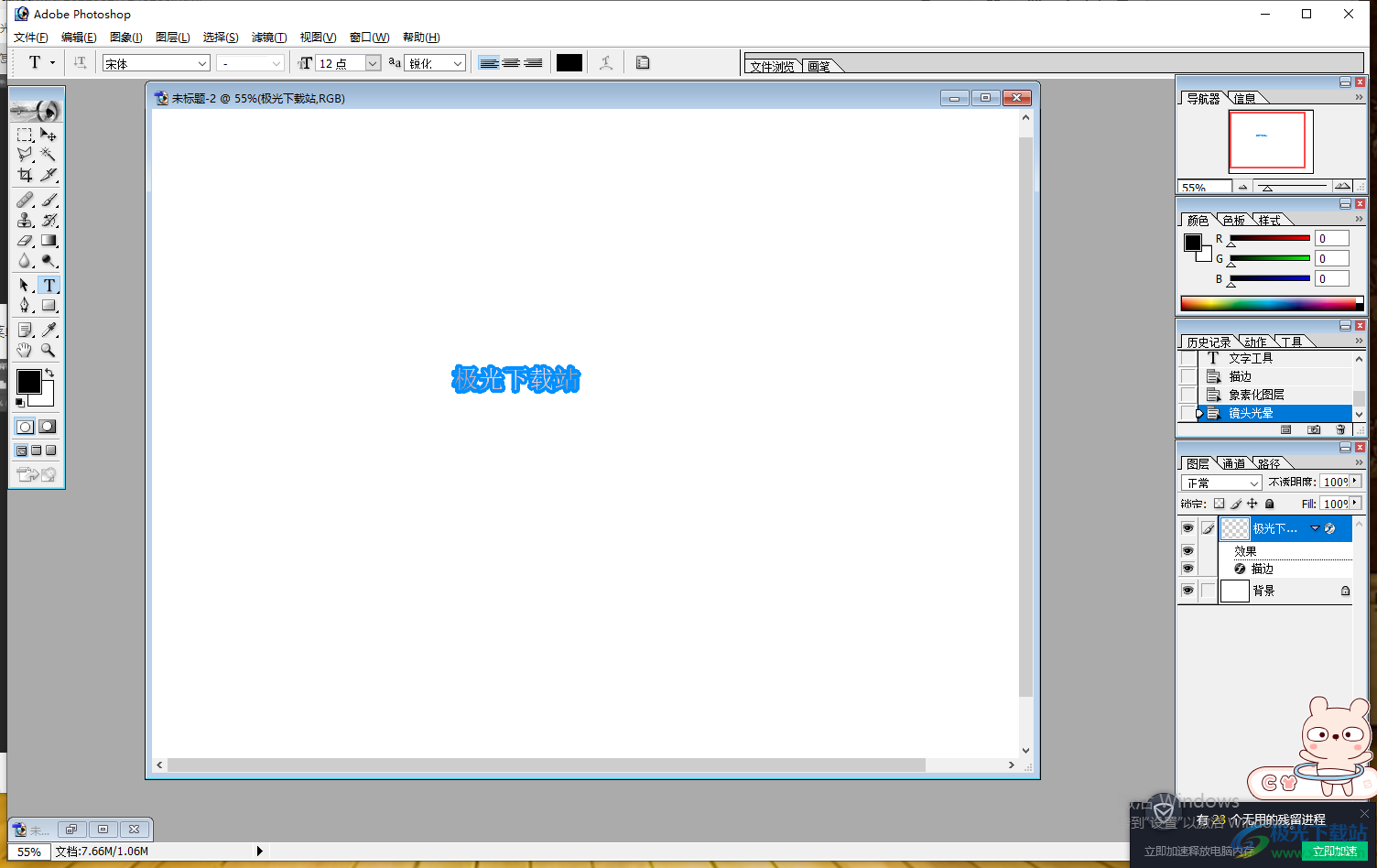Select the Dodge tool
Screen dimensions: 1377x868
(x=49, y=261)
